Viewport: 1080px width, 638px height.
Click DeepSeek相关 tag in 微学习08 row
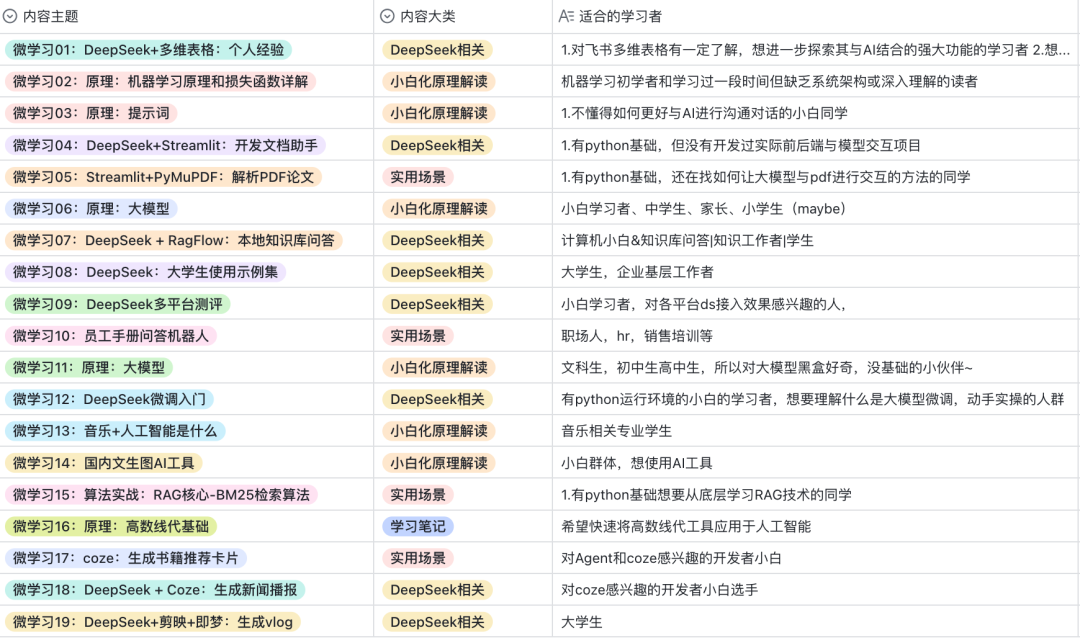437,272
